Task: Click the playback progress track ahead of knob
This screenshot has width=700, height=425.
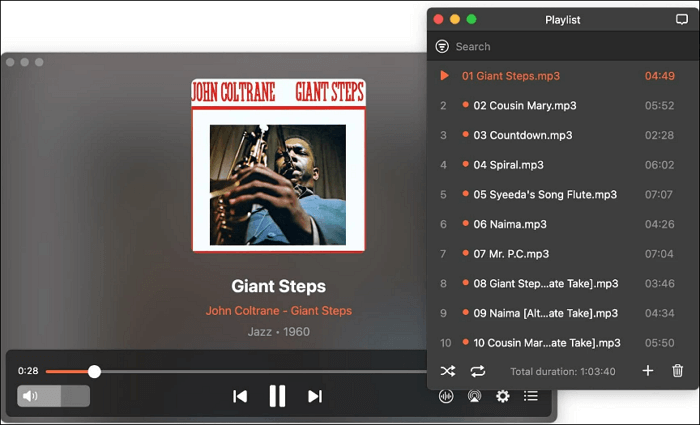Action: coord(263,371)
